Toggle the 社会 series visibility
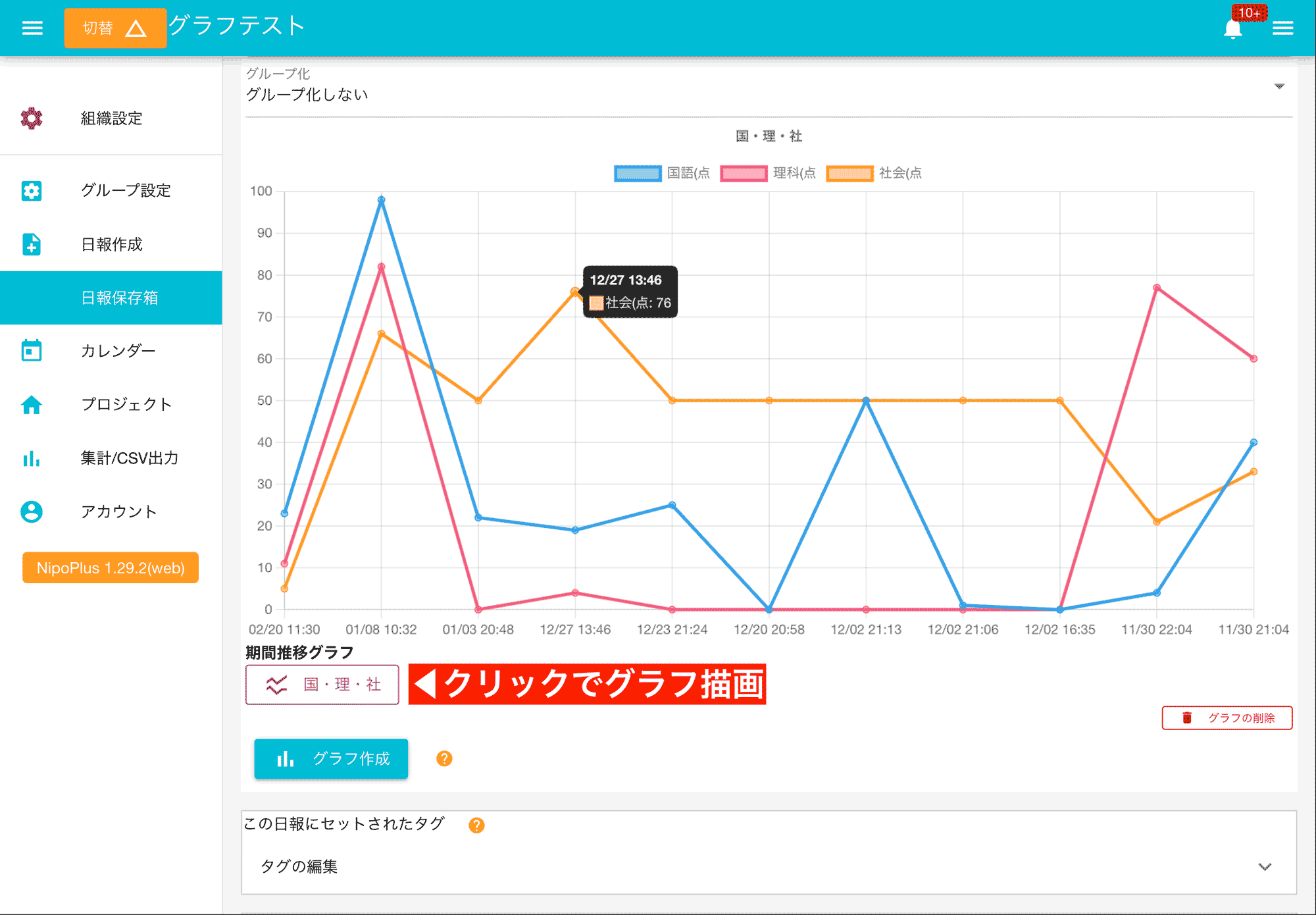This screenshot has width=1316, height=915. (x=875, y=173)
